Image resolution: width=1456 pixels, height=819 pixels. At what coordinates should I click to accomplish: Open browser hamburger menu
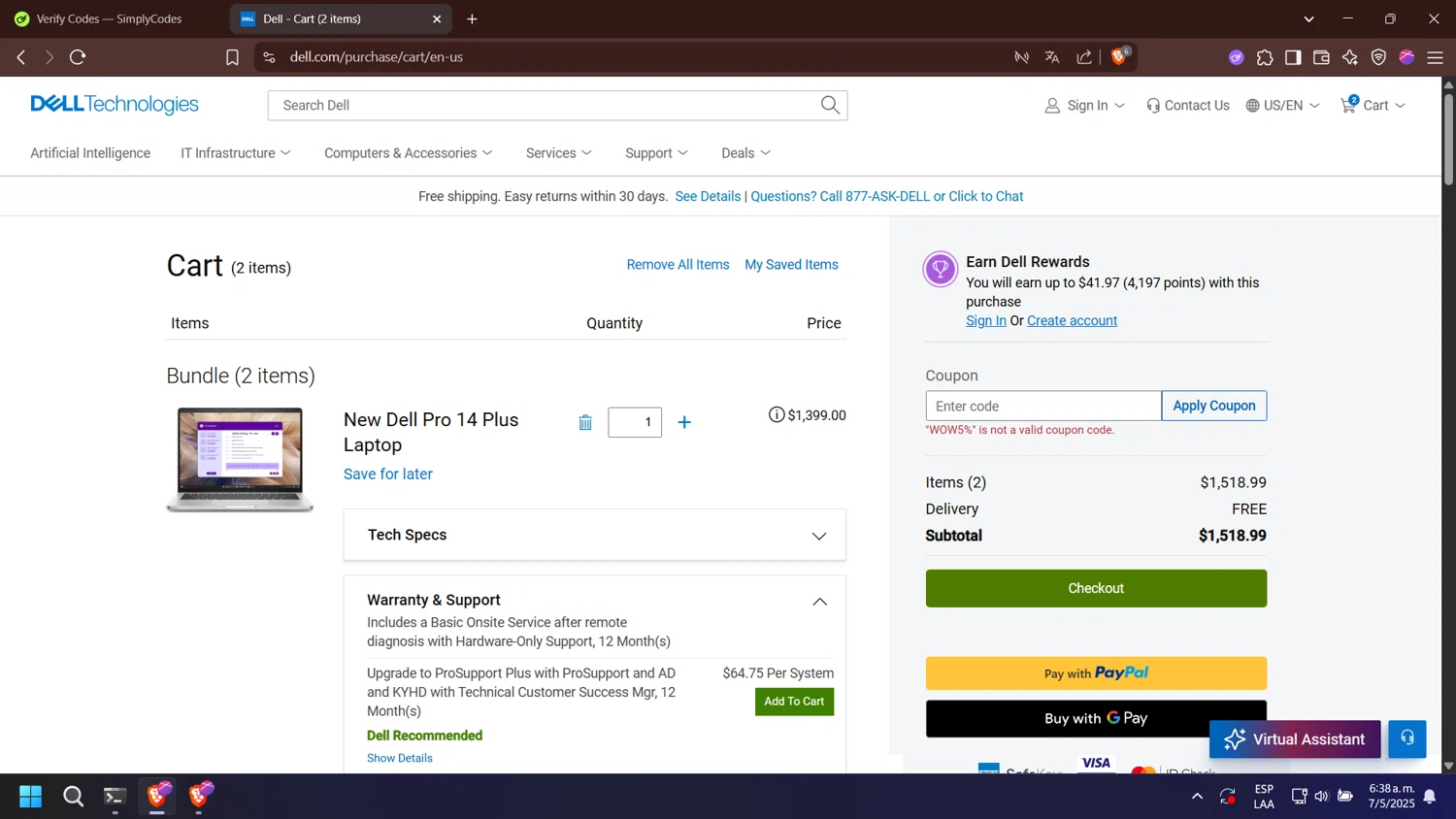tap(1436, 57)
